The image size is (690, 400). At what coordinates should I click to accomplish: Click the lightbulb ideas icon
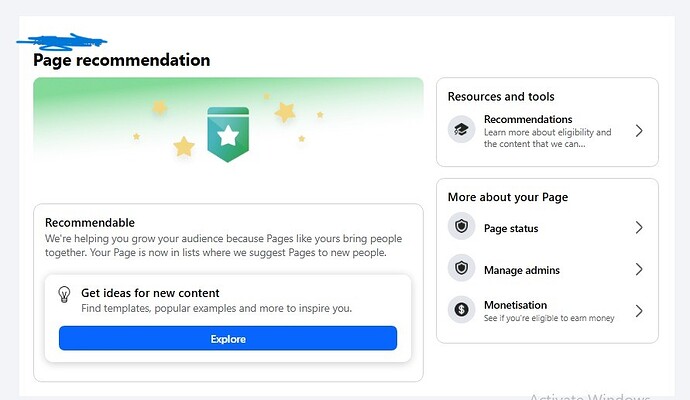[65, 294]
